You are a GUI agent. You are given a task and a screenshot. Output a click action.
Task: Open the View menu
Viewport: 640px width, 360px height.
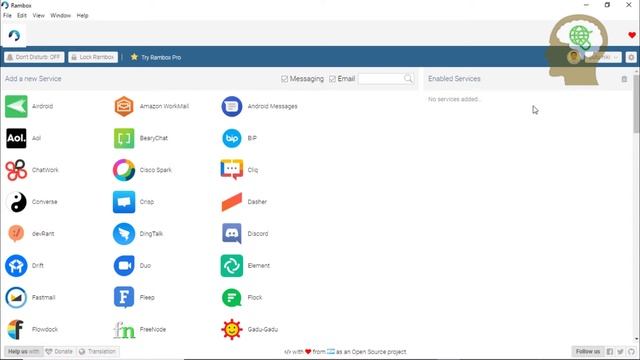[39, 16]
